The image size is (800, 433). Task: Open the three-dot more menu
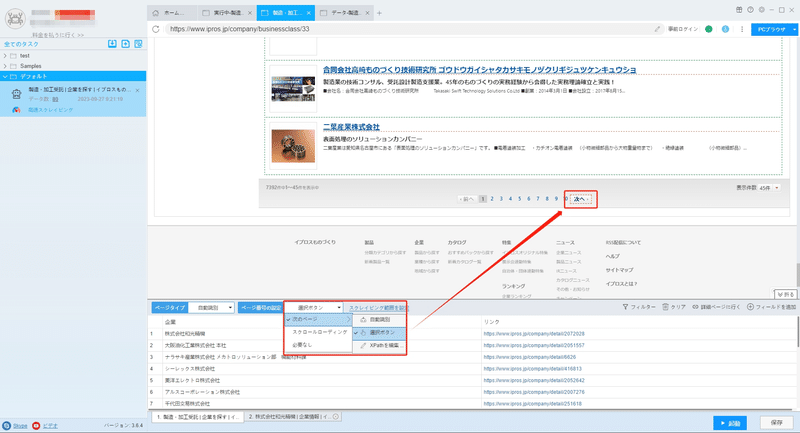pos(742,29)
